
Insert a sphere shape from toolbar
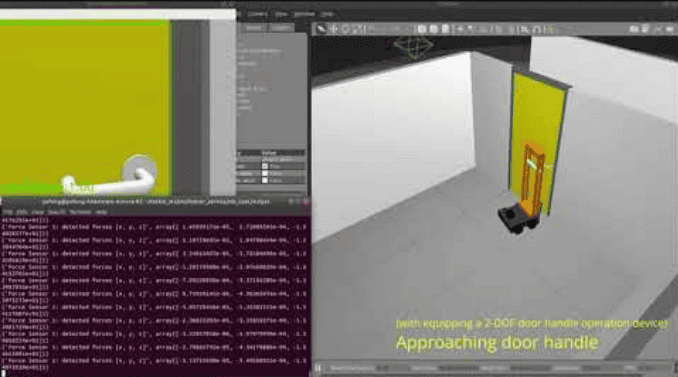(434, 29)
